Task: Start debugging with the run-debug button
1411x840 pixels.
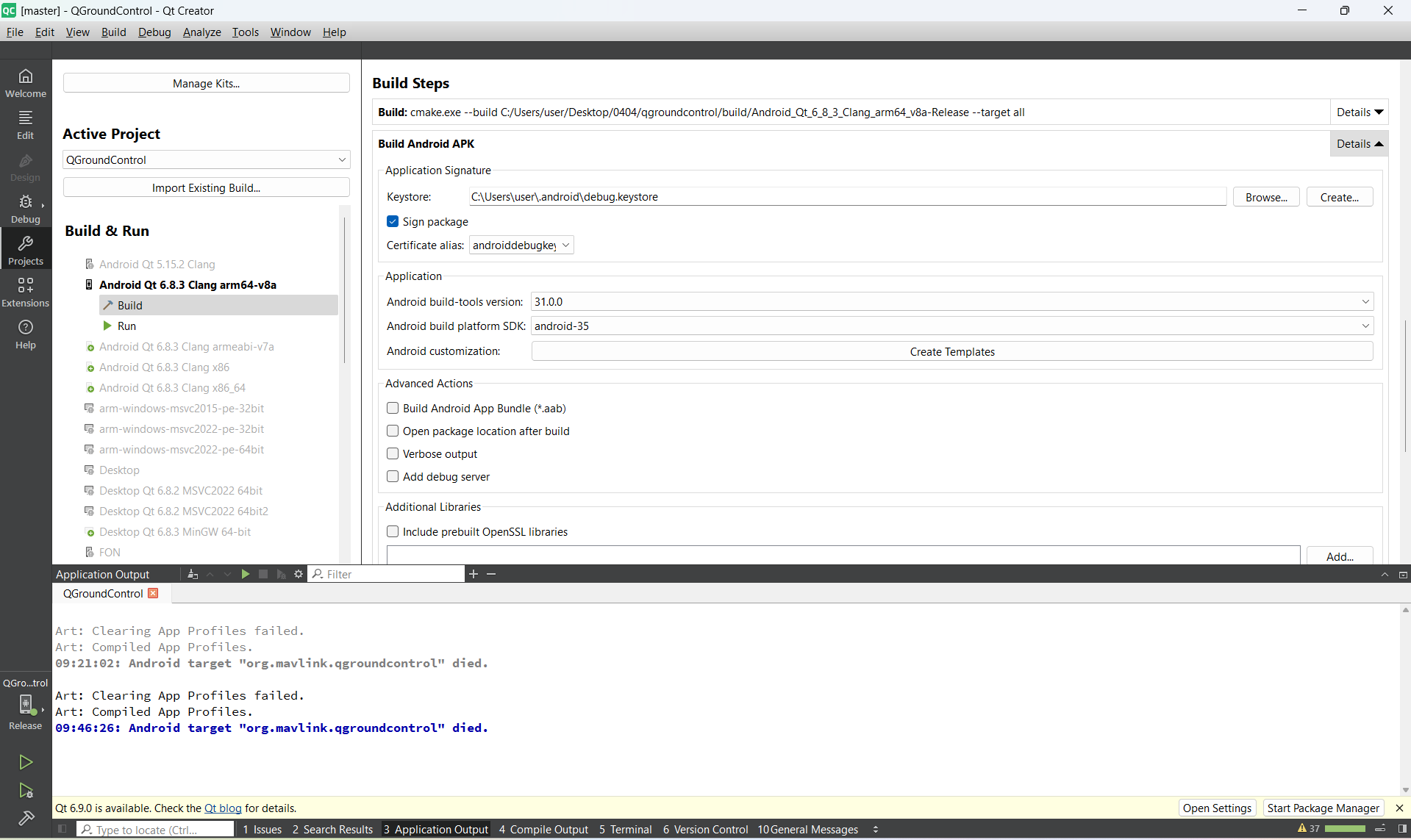Action: point(26,791)
